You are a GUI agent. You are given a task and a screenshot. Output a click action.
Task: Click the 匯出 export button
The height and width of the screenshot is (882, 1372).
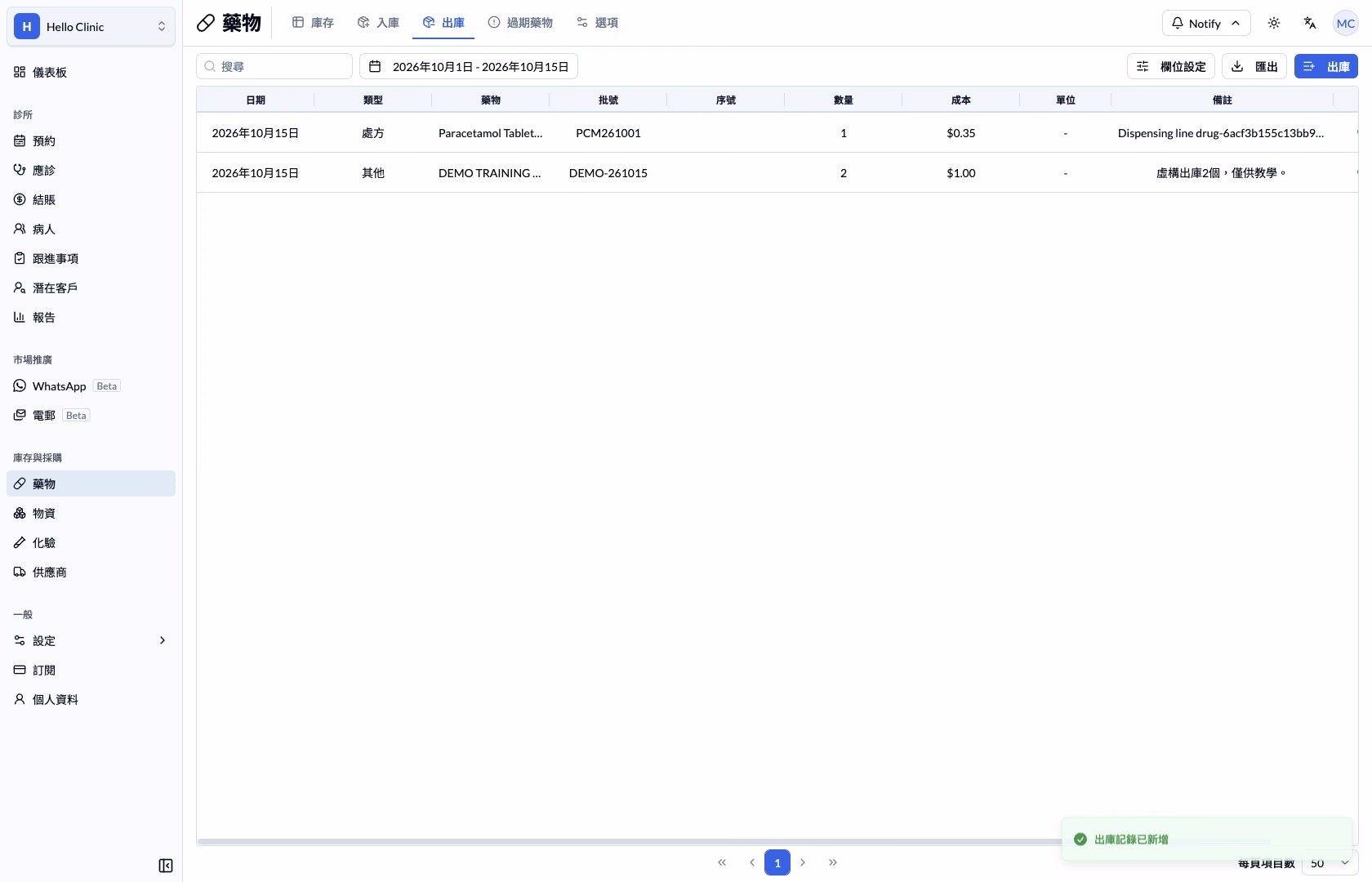pyautogui.click(x=1254, y=66)
